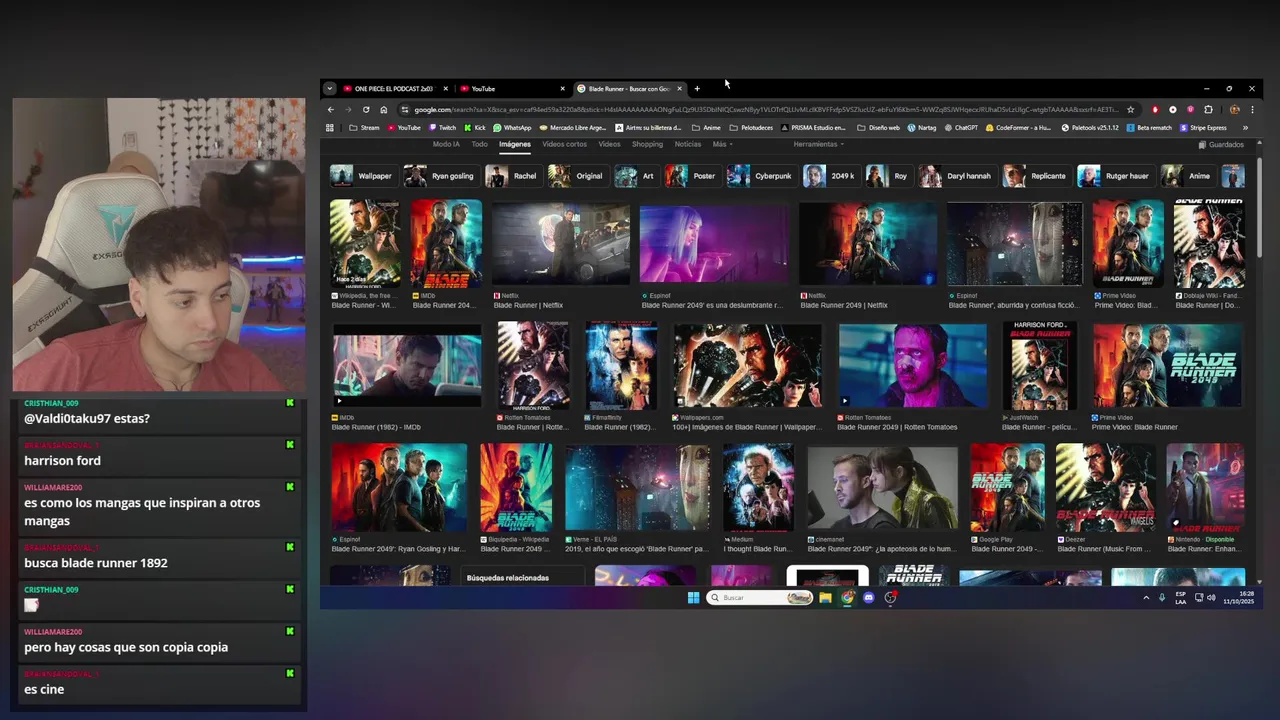Select the Videos cortos search tab
The height and width of the screenshot is (720, 1280).
[x=564, y=145]
